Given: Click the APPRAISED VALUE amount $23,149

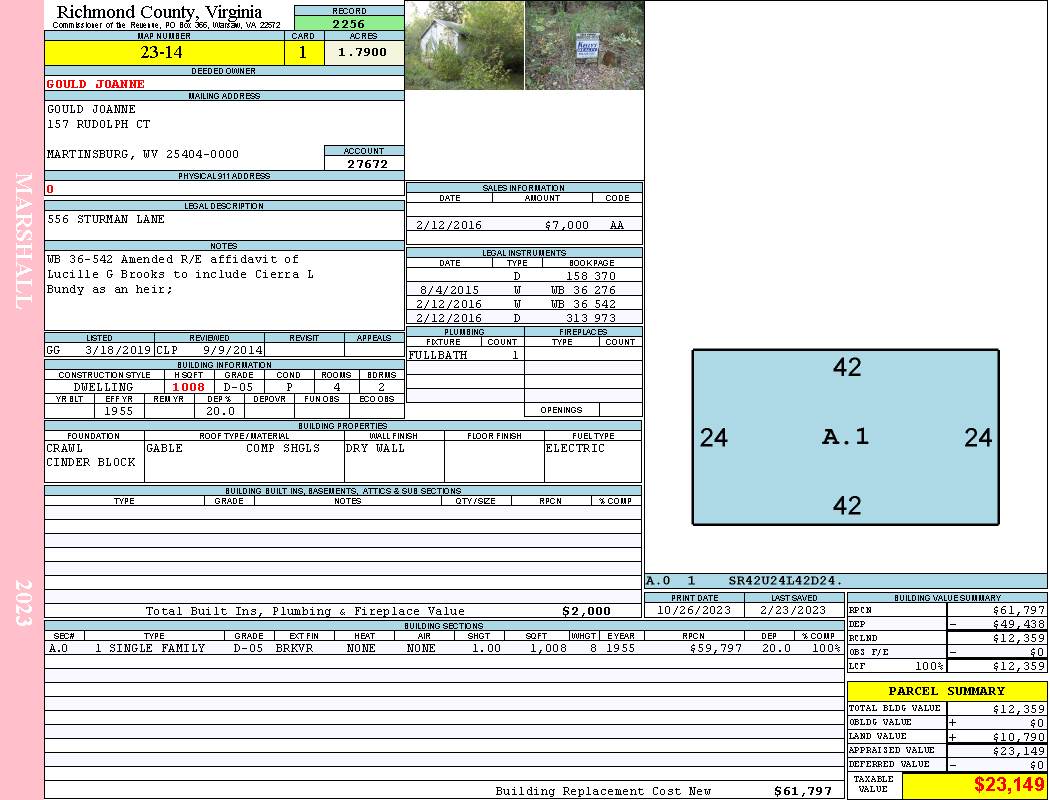Looking at the screenshot, I should [1019, 751].
